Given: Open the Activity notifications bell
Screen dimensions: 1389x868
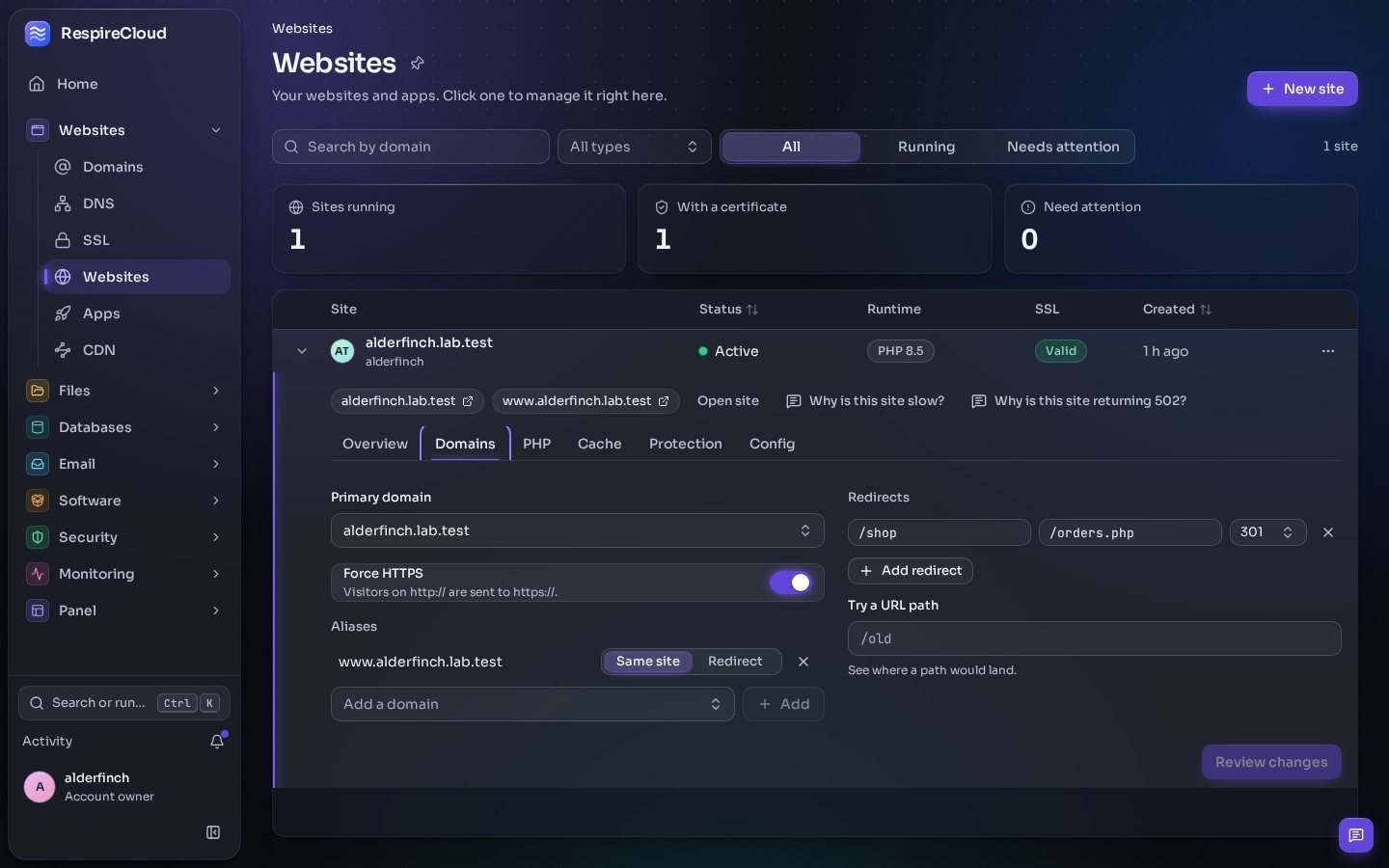Looking at the screenshot, I should tap(217, 742).
